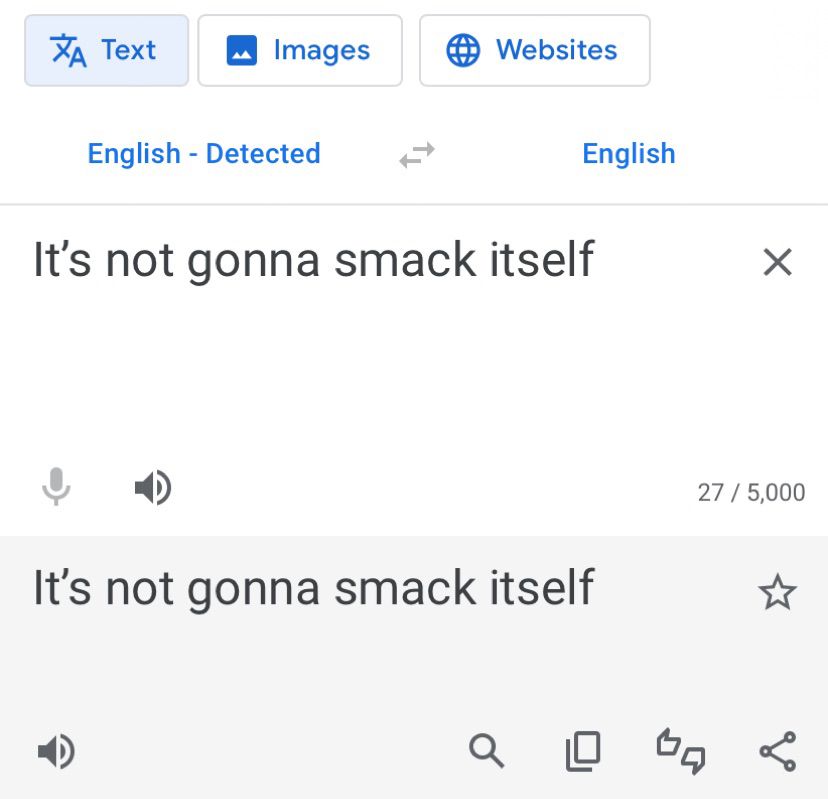This screenshot has width=828, height=799.
Task: Click the globe icon in Websites tab
Action: [463, 50]
